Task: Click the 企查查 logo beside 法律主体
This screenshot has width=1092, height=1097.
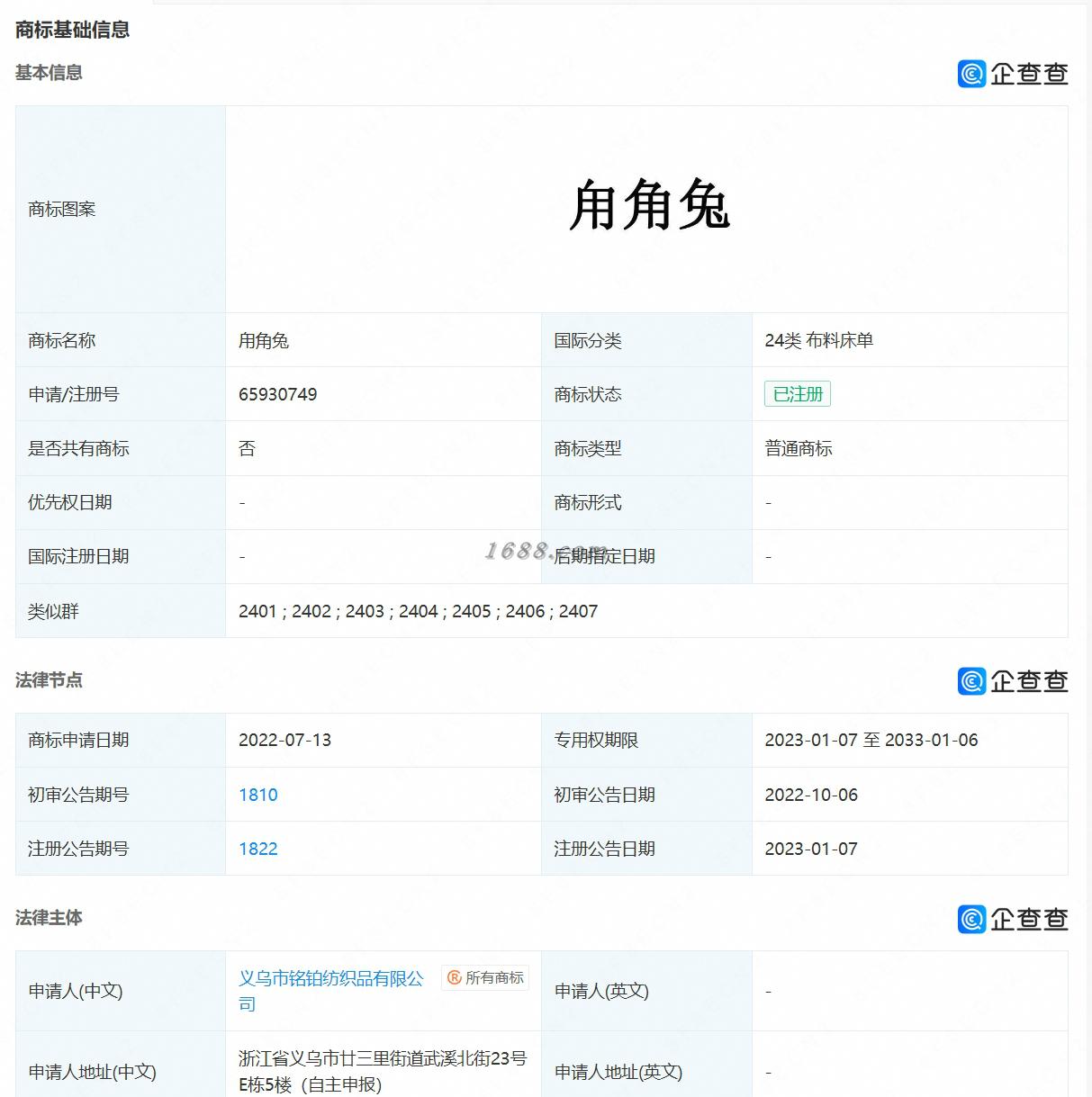Action: pyautogui.click(x=1013, y=919)
